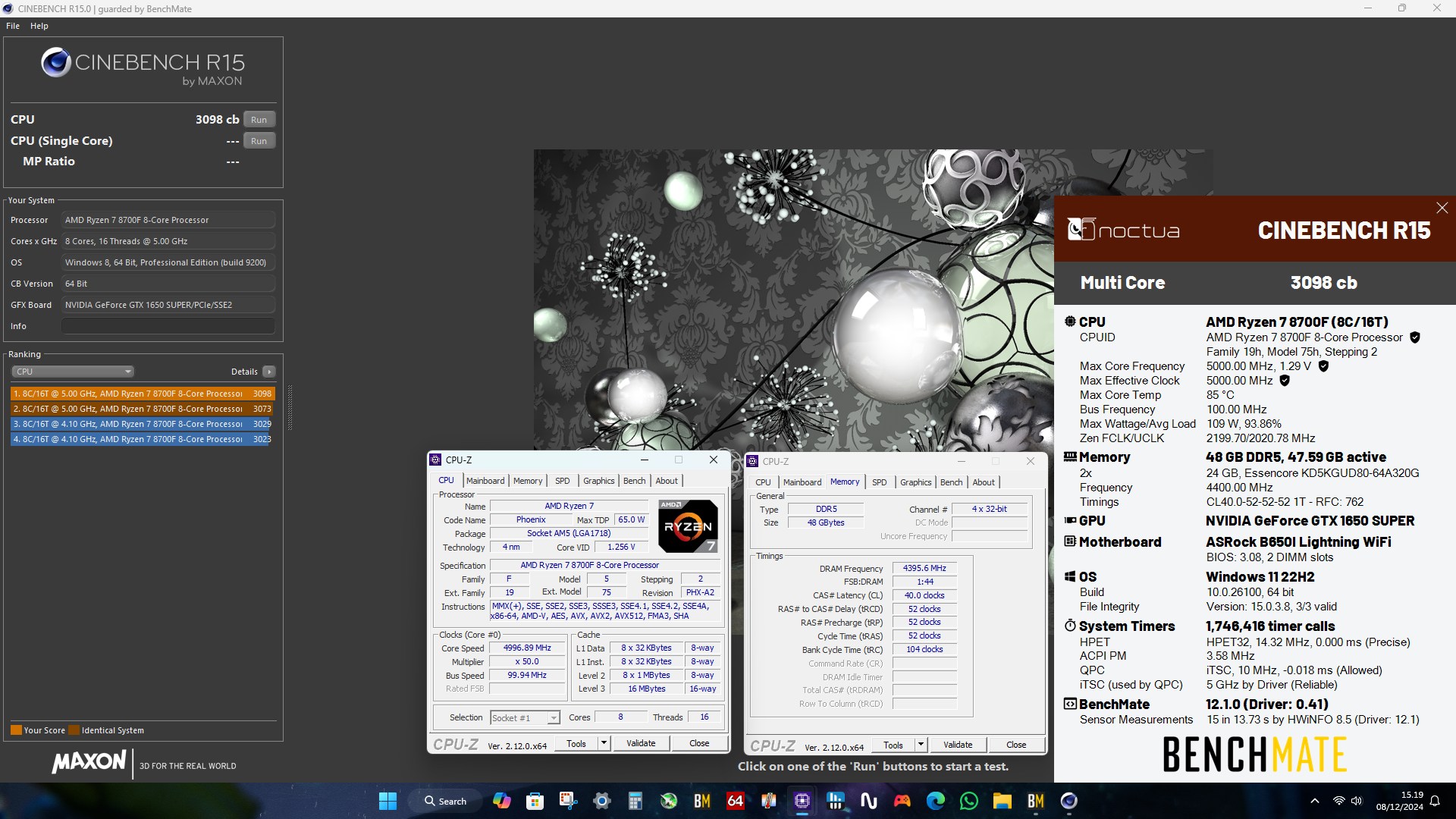Click Validate in right CPU-Z window
Image resolution: width=1456 pixels, height=819 pixels.
pos(958,745)
